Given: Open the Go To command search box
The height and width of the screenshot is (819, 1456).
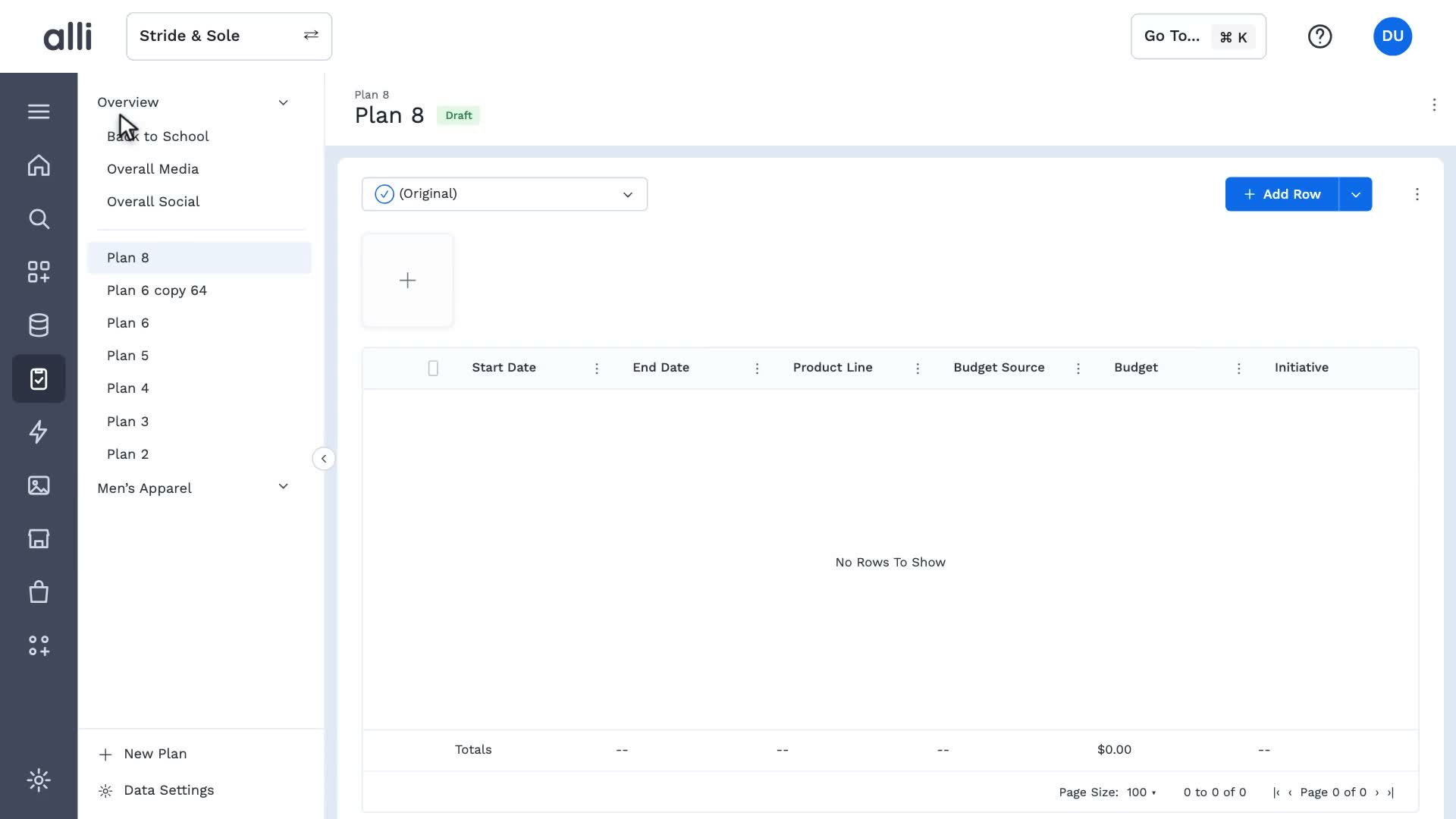Looking at the screenshot, I should [1198, 36].
